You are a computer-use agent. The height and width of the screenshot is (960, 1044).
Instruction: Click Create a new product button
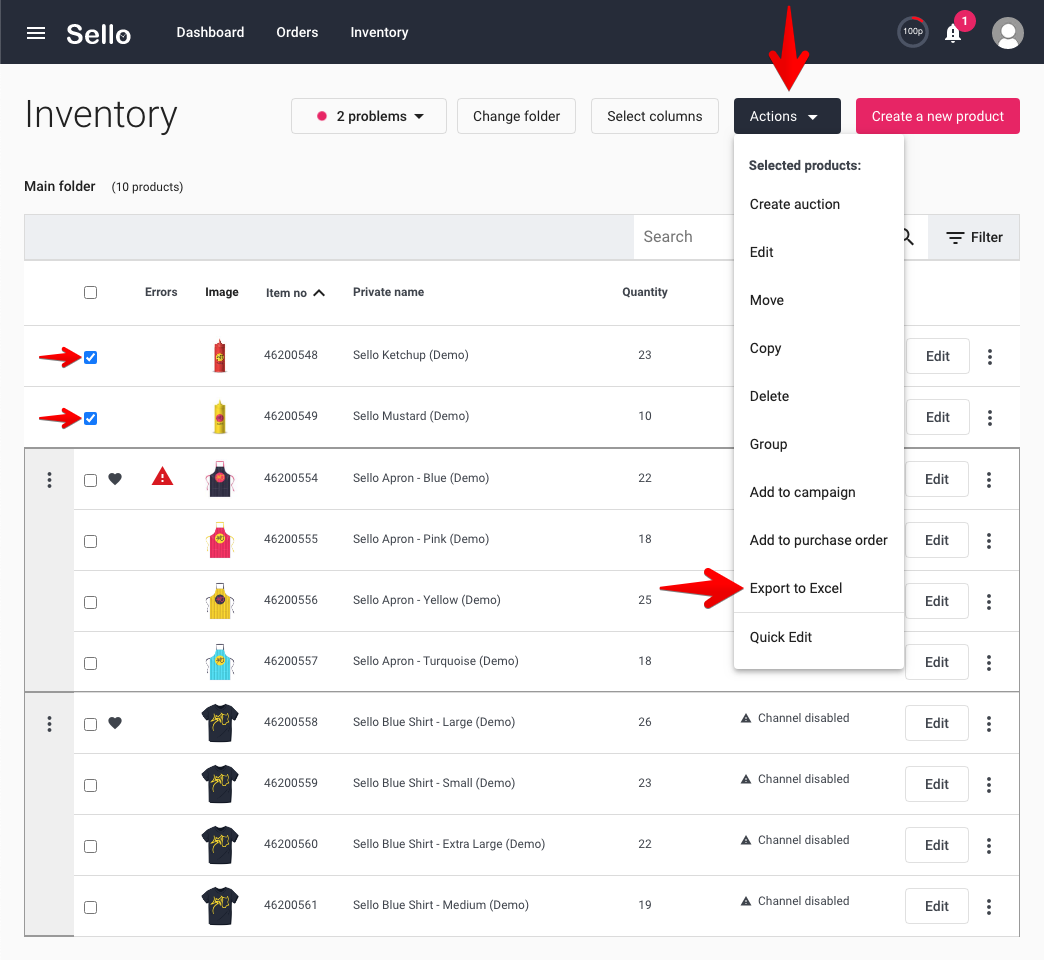point(937,116)
